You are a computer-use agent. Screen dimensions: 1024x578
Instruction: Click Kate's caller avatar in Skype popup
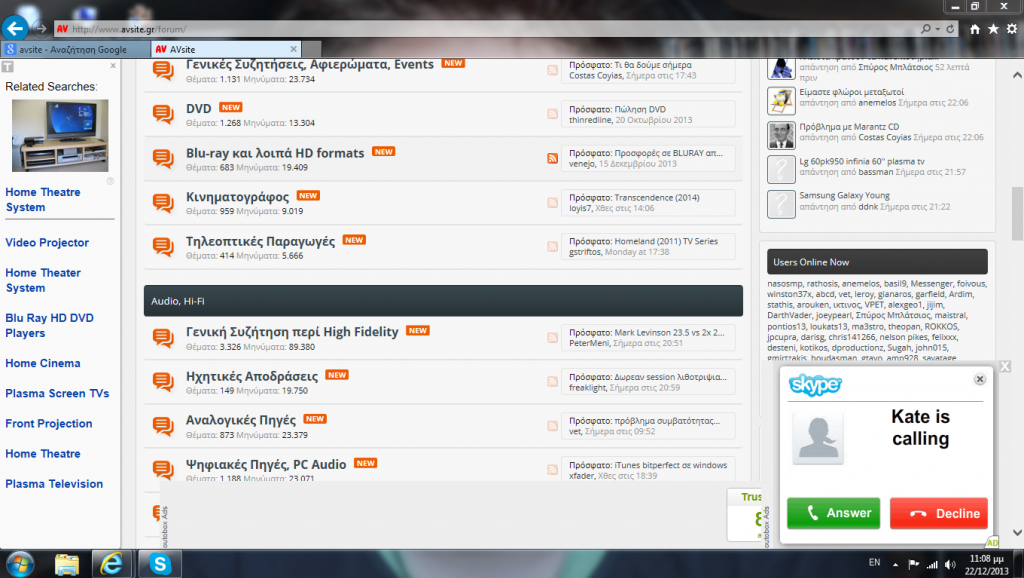coord(818,438)
